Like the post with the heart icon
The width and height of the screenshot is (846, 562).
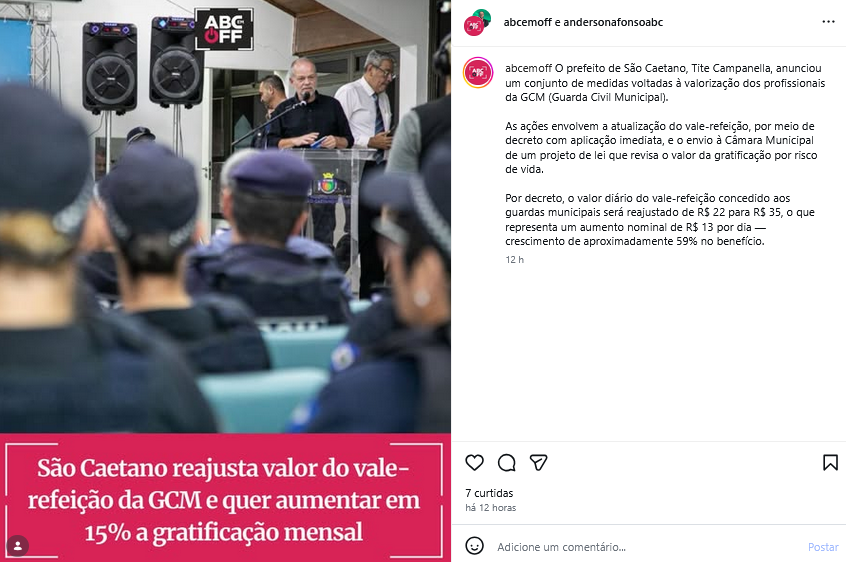[x=474, y=462]
